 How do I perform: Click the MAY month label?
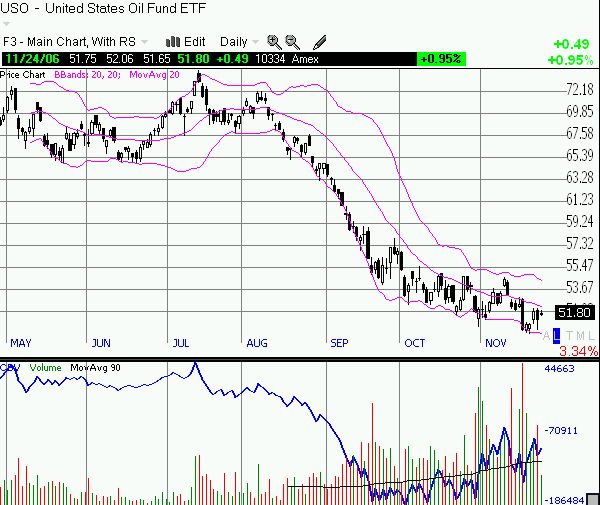click(21, 343)
